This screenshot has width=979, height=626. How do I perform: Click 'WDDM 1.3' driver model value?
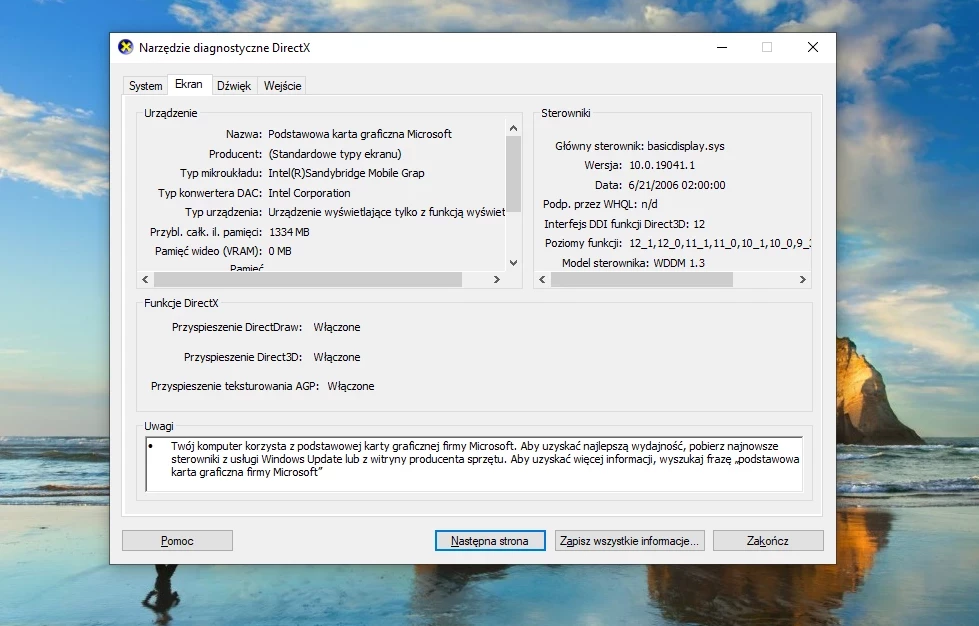(x=679, y=263)
